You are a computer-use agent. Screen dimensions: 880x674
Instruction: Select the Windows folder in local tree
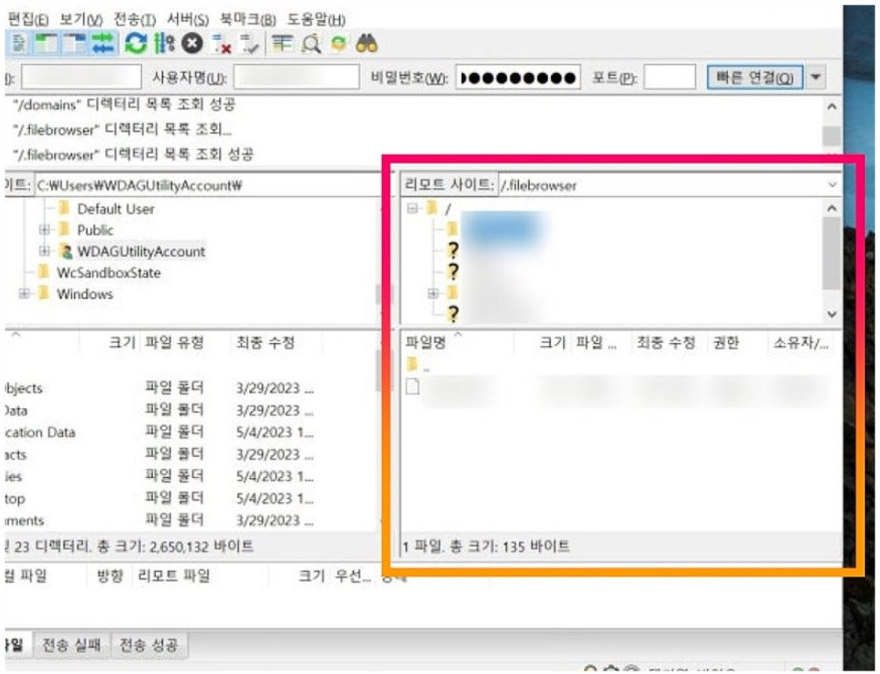pyautogui.click(x=85, y=294)
